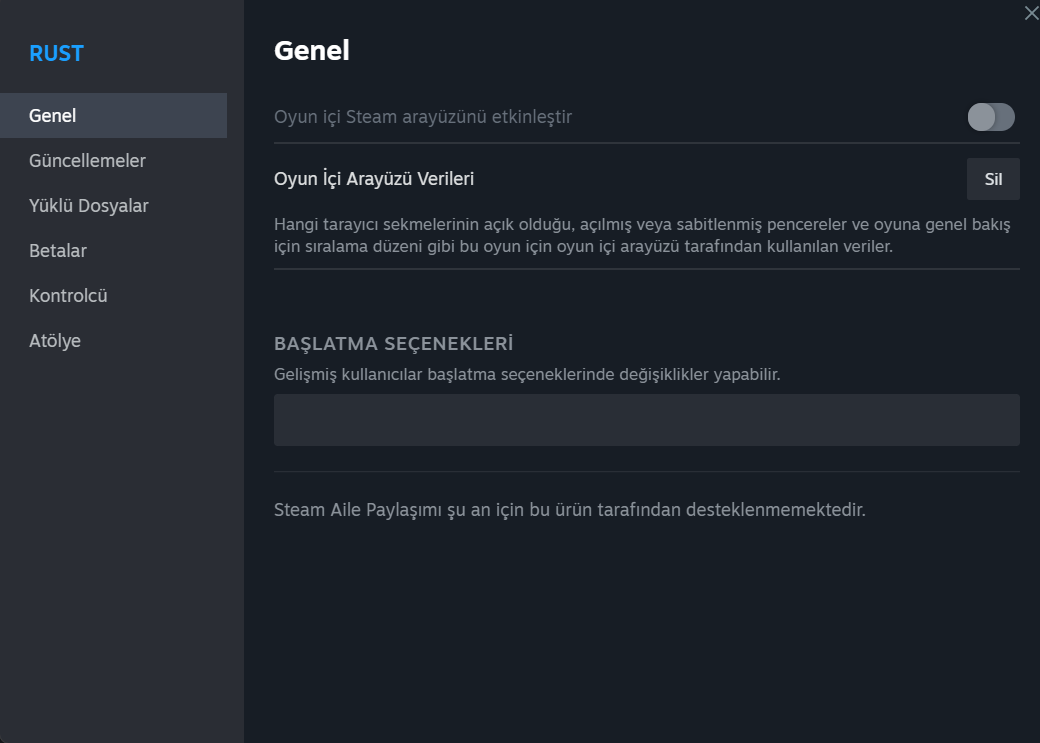Click the Genel page heading

[312, 51]
